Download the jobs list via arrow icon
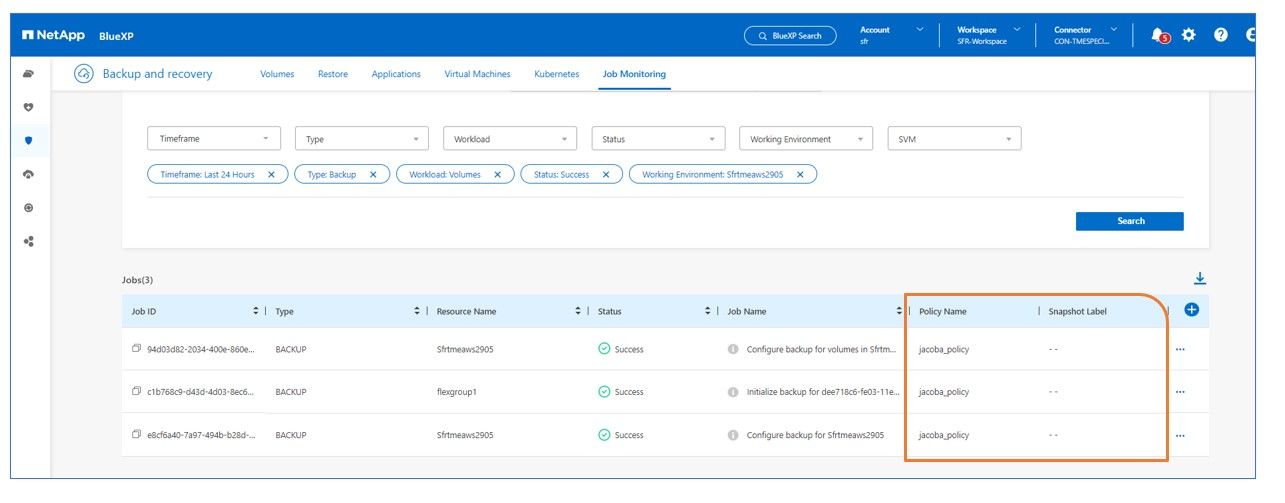The image size is (1285, 503). click(x=1200, y=279)
